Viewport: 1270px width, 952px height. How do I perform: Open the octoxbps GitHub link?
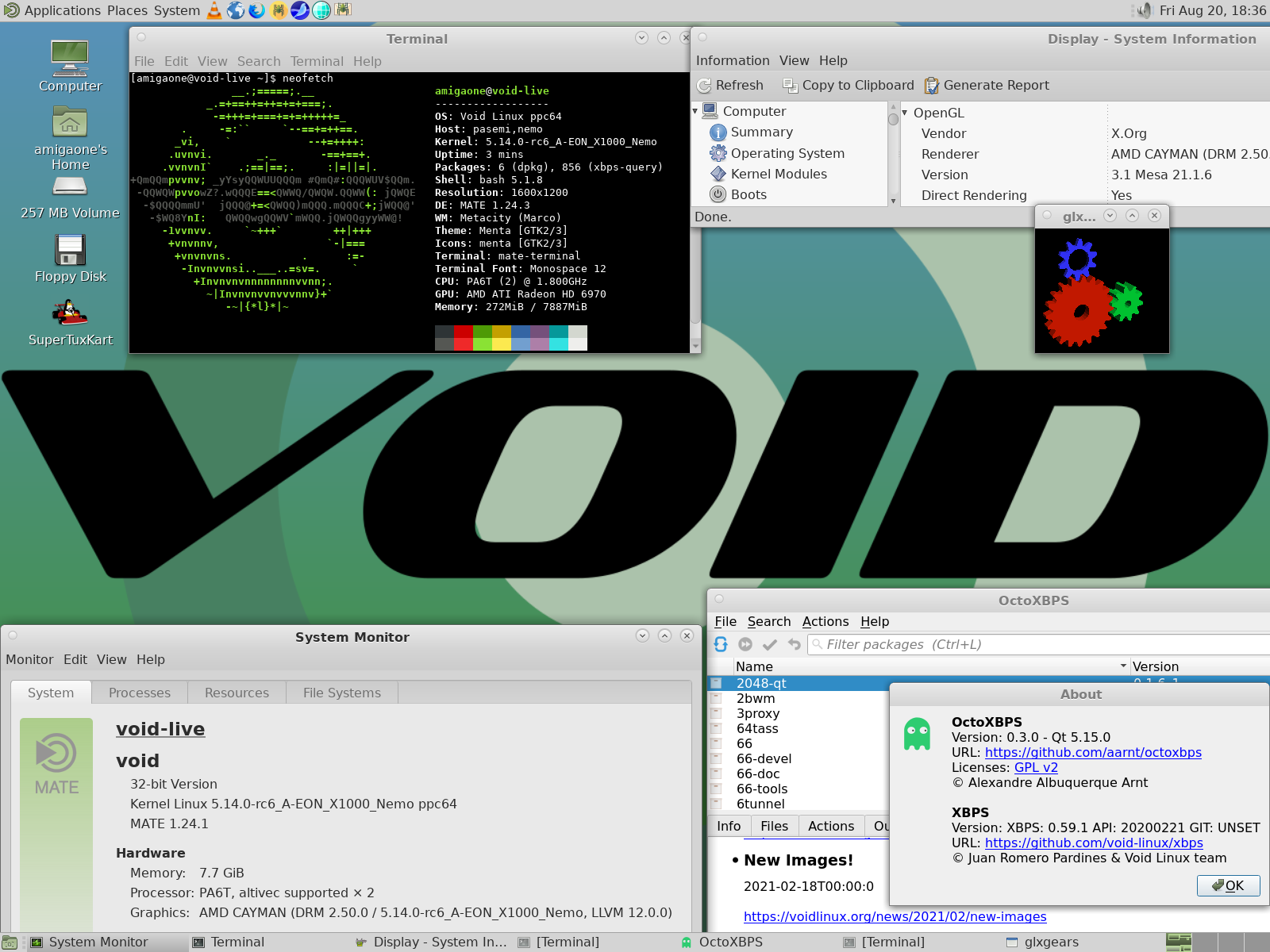click(1093, 752)
